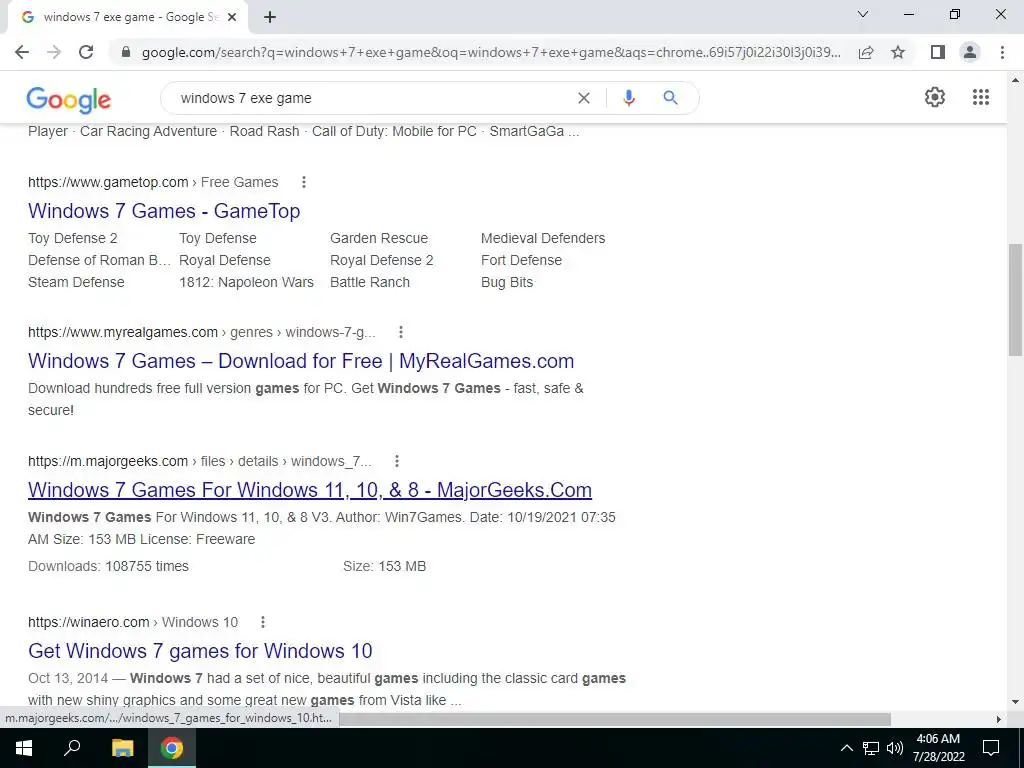Open the Chrome side panel
Viewport: 1024px width, 768px height.
pos(938,52)
